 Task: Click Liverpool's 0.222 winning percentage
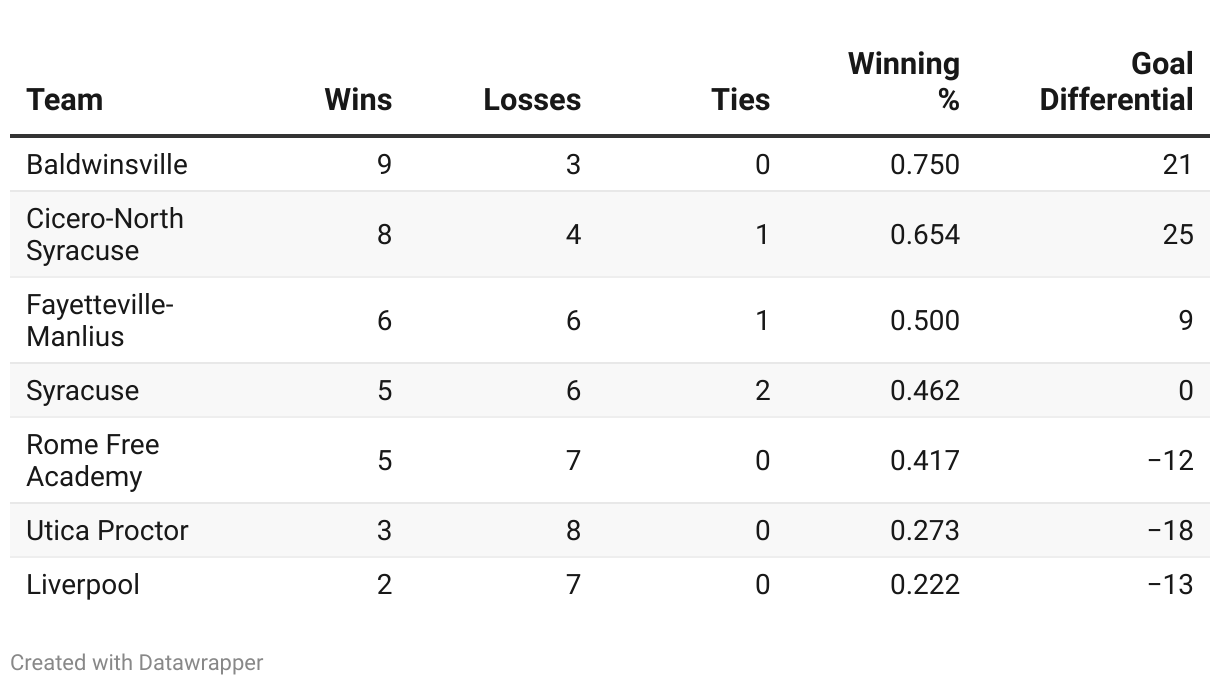click(x=924, y=584)
